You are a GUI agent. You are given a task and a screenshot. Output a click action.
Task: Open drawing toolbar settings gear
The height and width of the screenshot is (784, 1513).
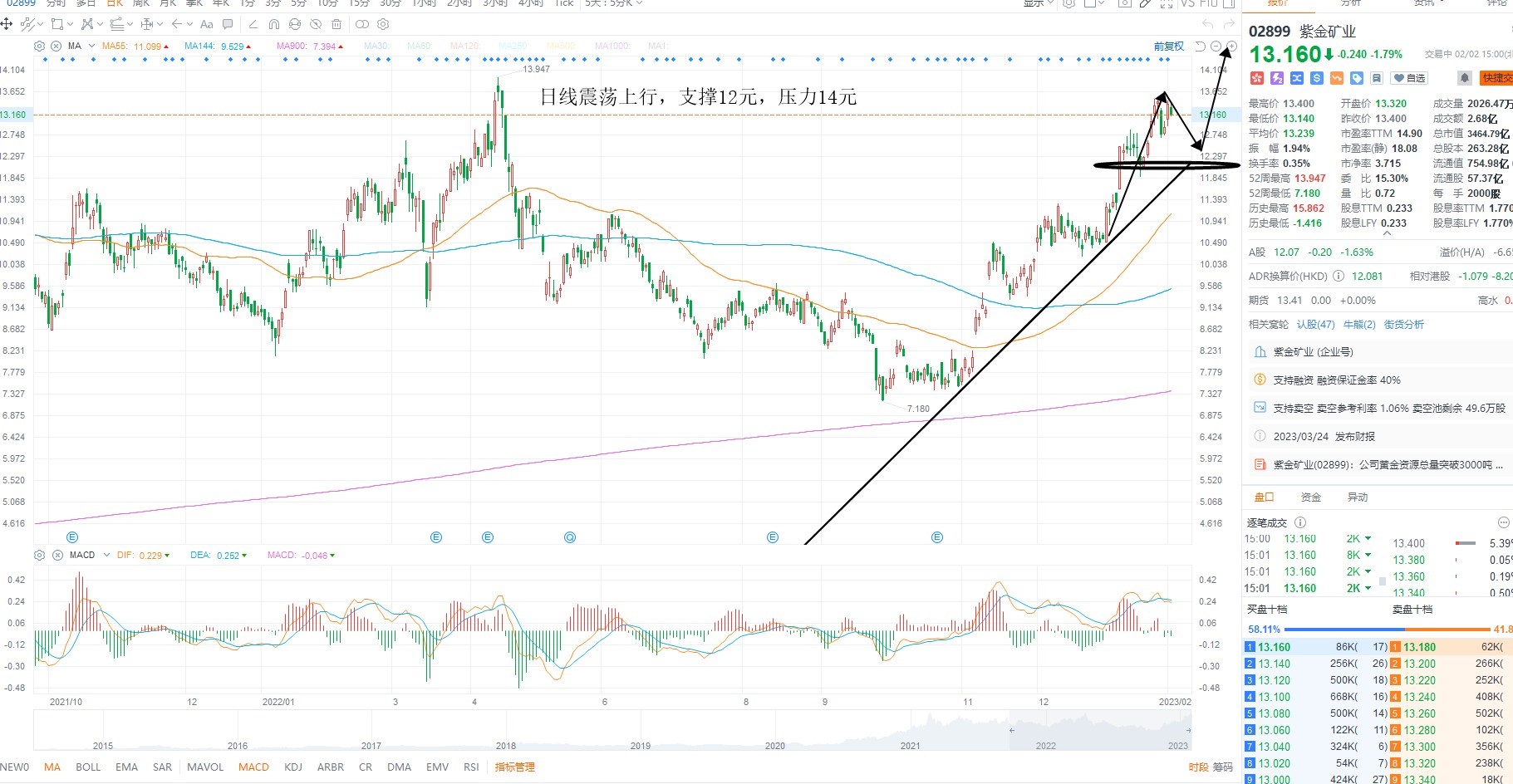(x=384, y=24)
